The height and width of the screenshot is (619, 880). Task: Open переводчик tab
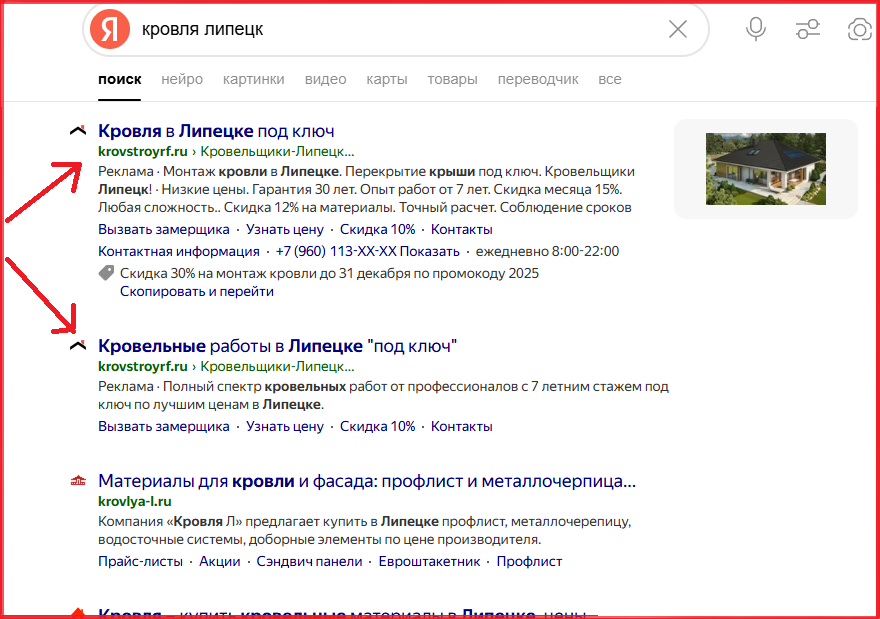tap(538, 79)
